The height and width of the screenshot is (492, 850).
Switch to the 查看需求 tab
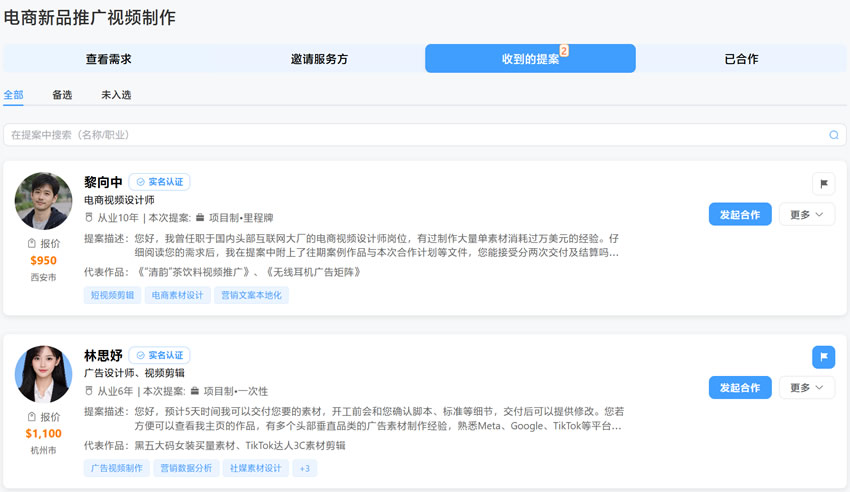coord(108,59)
